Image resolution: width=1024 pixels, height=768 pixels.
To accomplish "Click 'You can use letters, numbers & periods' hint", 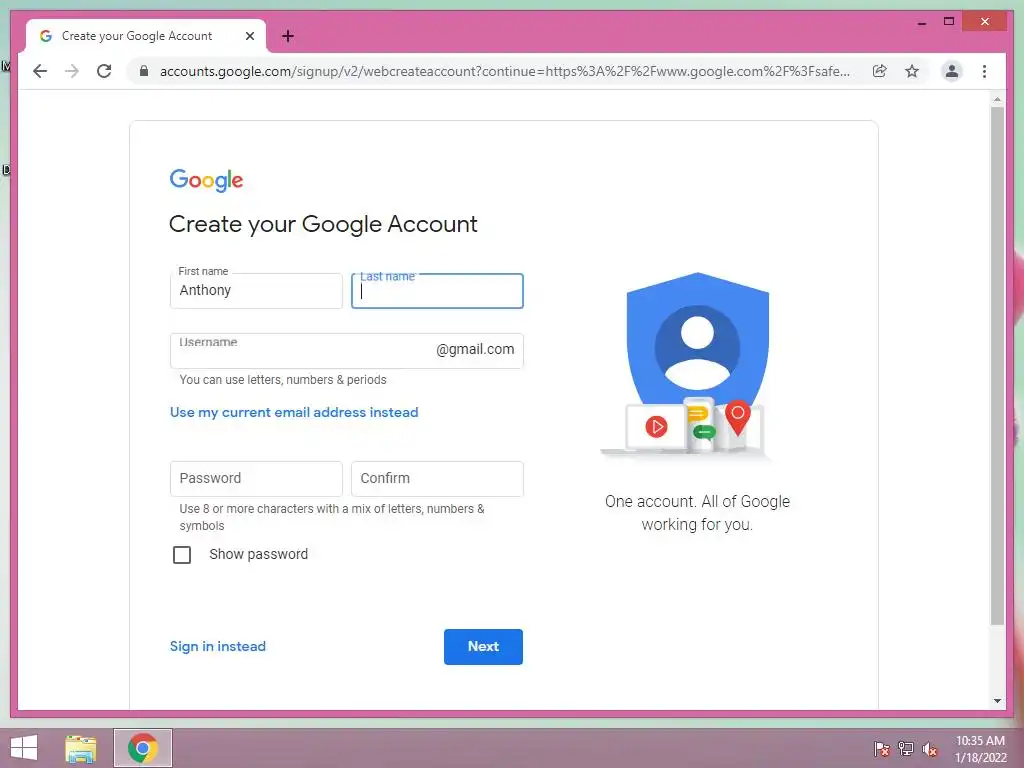I will click(x=283, y=379).
